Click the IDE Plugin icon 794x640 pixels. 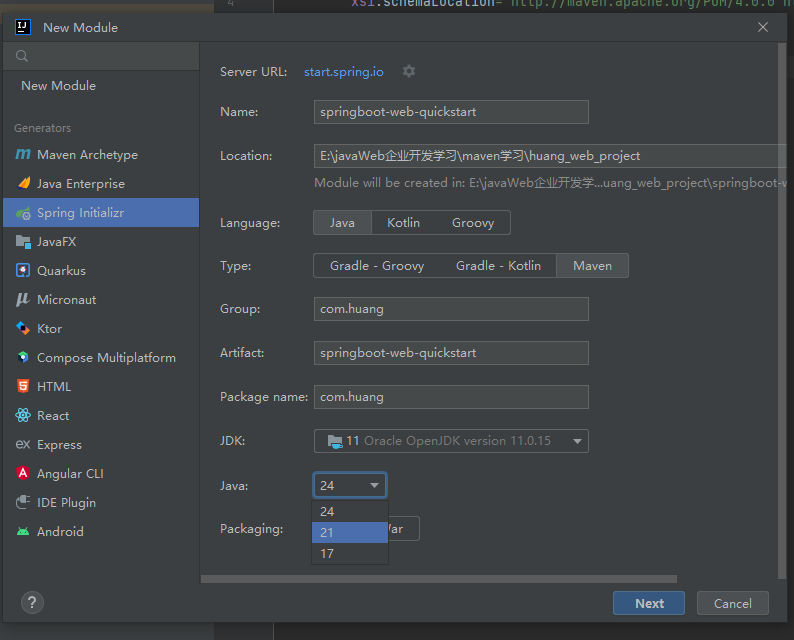(x=23, y=502)
